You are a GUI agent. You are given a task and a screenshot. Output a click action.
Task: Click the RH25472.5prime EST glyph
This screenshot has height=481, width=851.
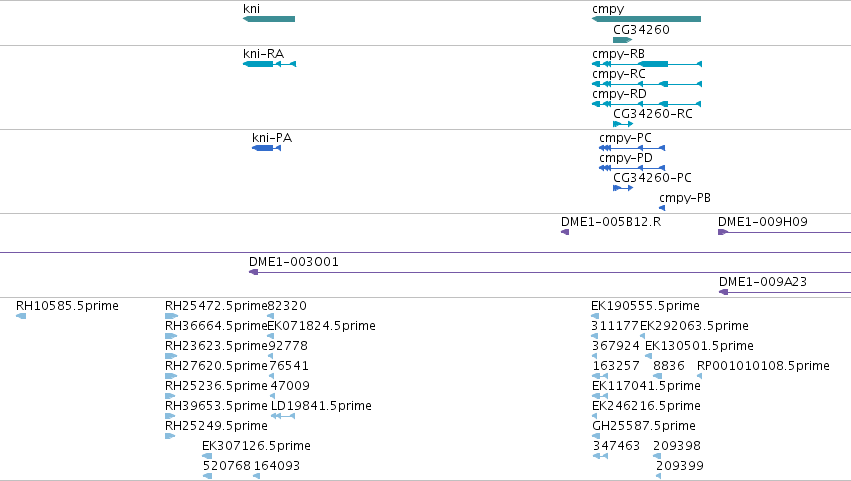172,316
